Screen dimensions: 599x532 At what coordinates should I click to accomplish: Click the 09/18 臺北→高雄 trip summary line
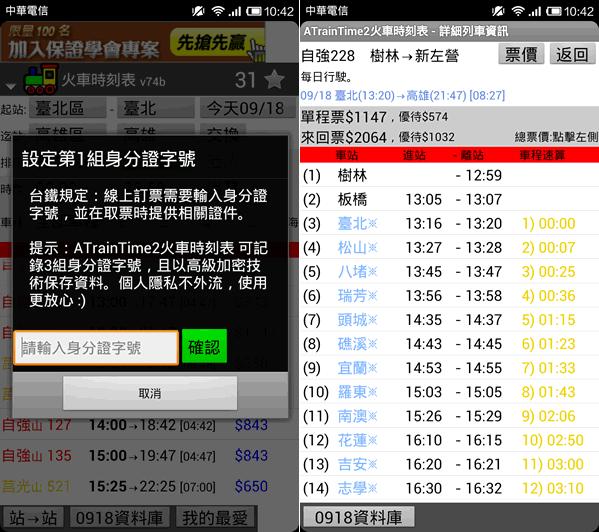click(x=403, y=95)
